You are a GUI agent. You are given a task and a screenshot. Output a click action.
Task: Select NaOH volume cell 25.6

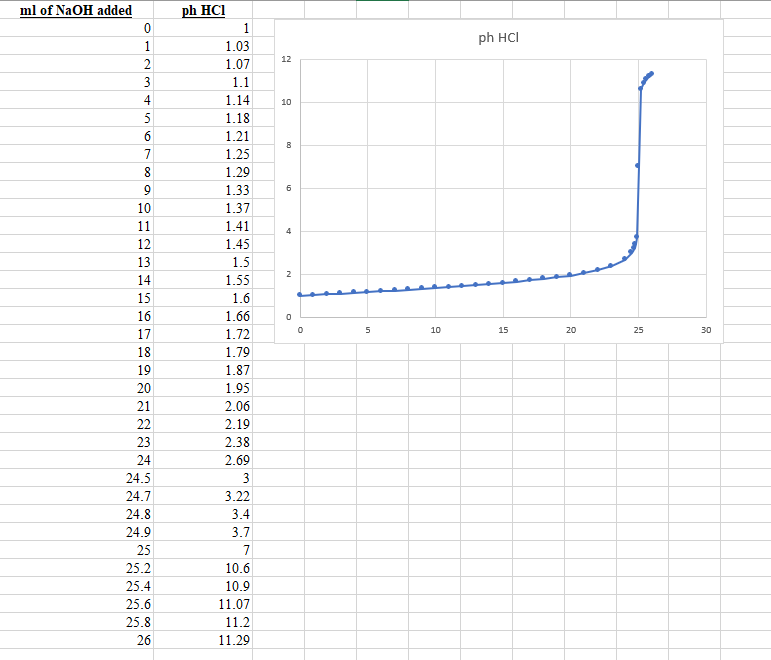pos(76,604)
